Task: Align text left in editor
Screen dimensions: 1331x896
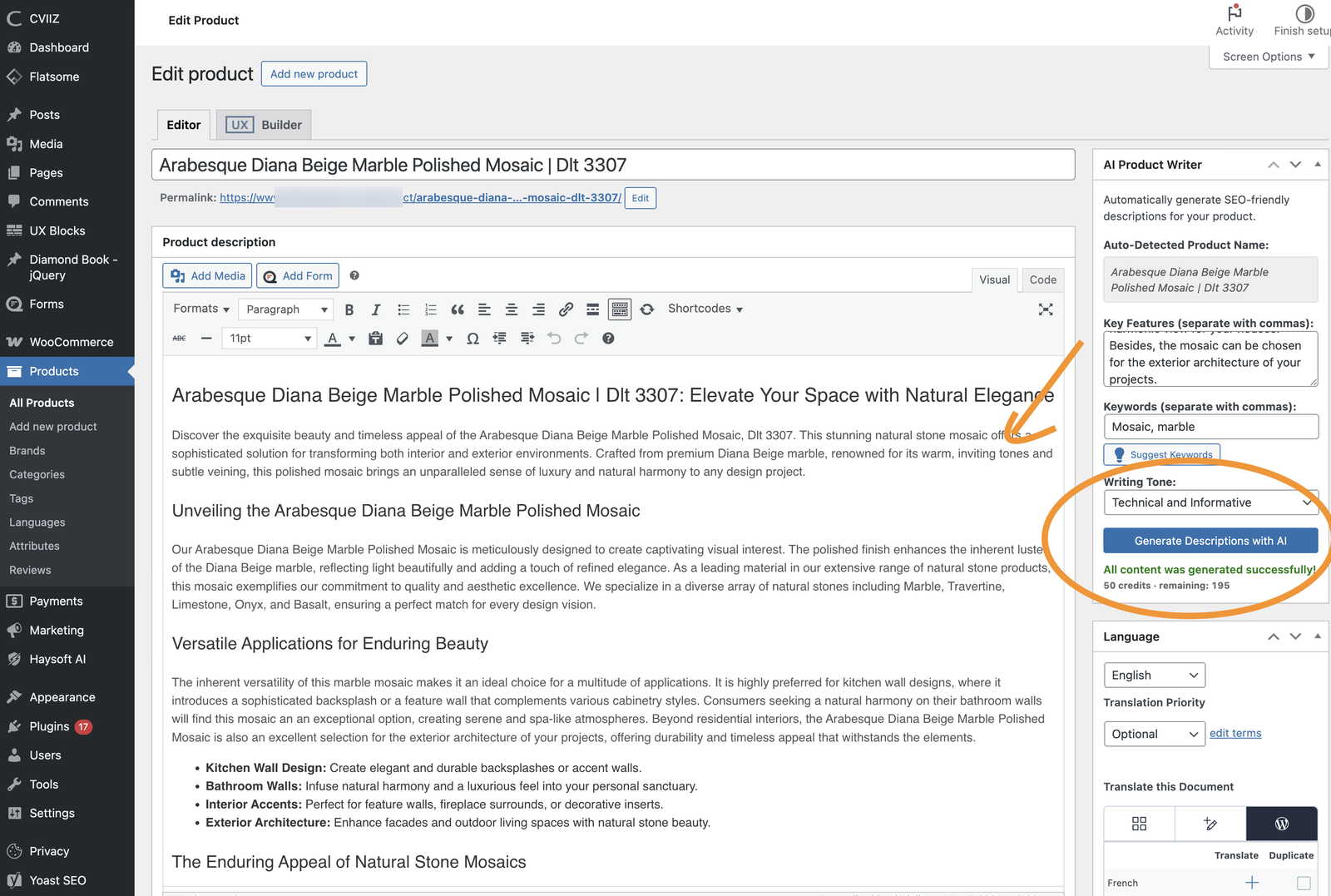Action: coord(484,309)
